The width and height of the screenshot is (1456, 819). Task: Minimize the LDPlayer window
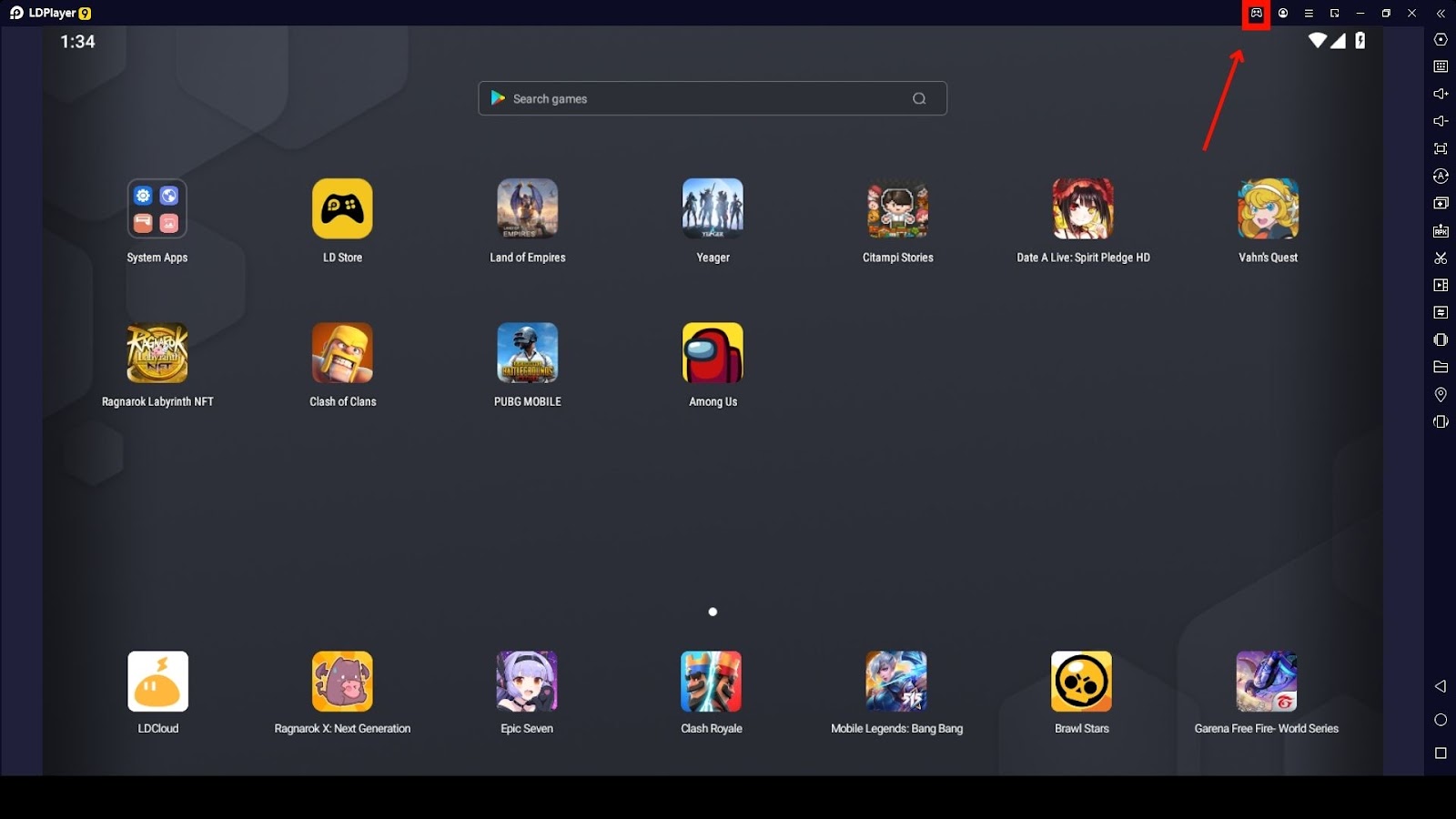pos(1360,14)
